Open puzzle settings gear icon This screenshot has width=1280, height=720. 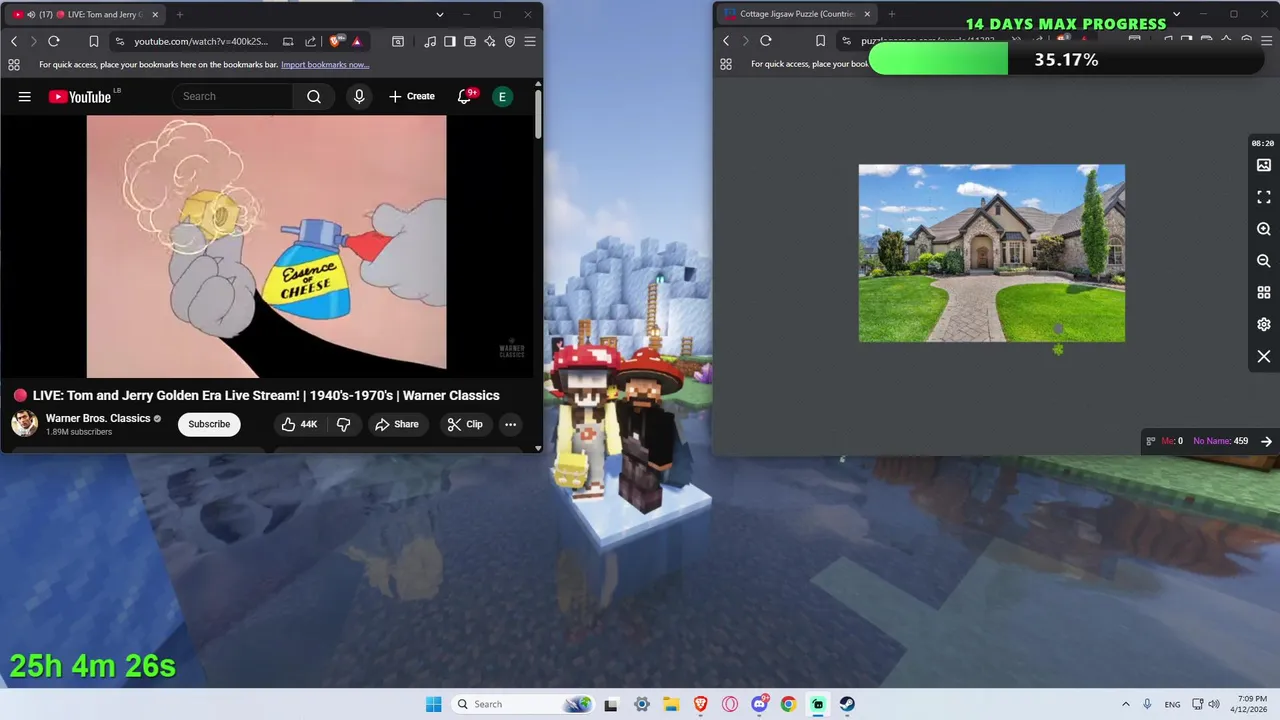coord(1264,325)
